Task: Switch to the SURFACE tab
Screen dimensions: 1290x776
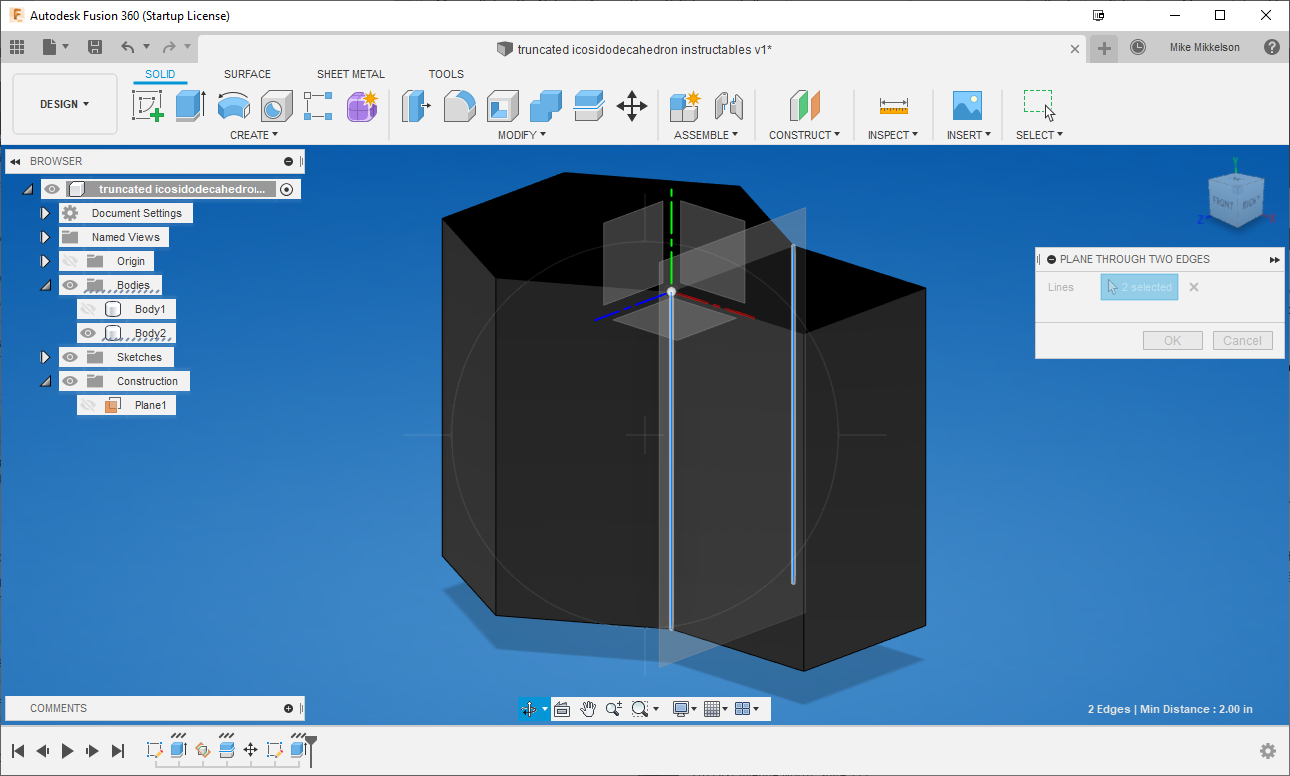Action: (247, 73)
